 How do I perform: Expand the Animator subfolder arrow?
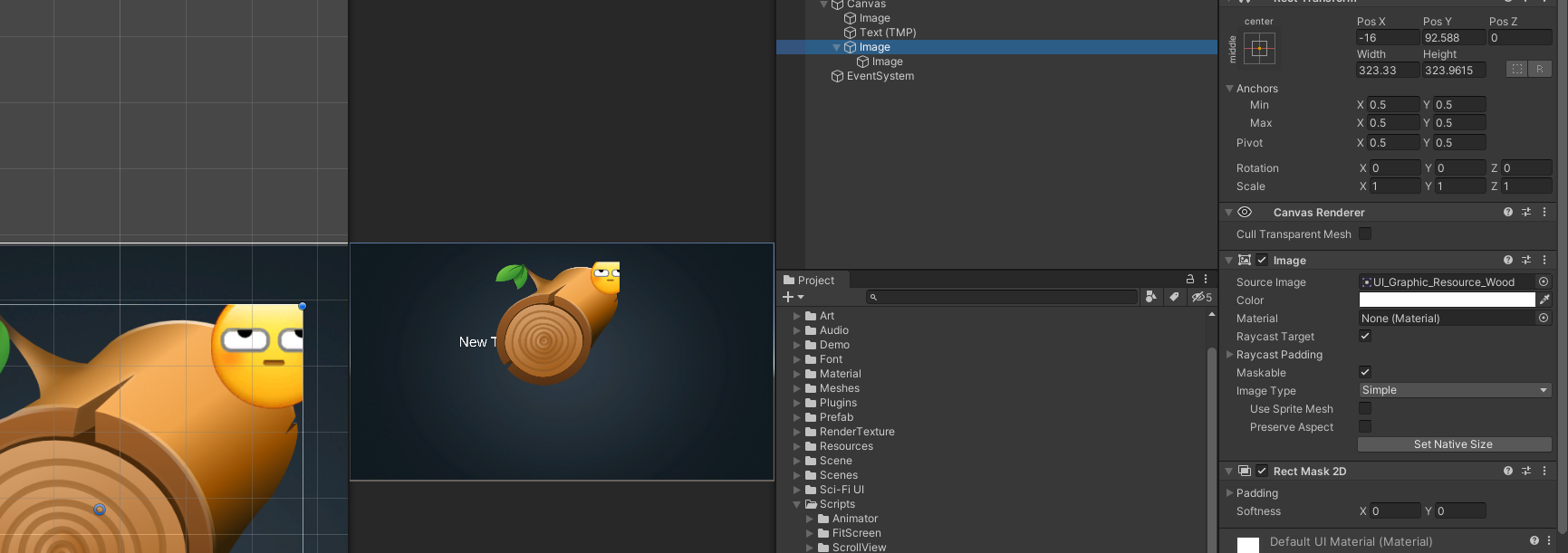pos(810,519)
